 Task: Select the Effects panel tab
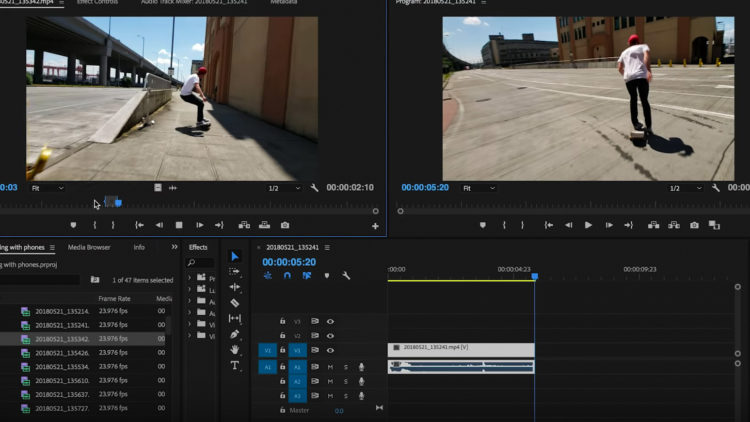tap(198, 247)
